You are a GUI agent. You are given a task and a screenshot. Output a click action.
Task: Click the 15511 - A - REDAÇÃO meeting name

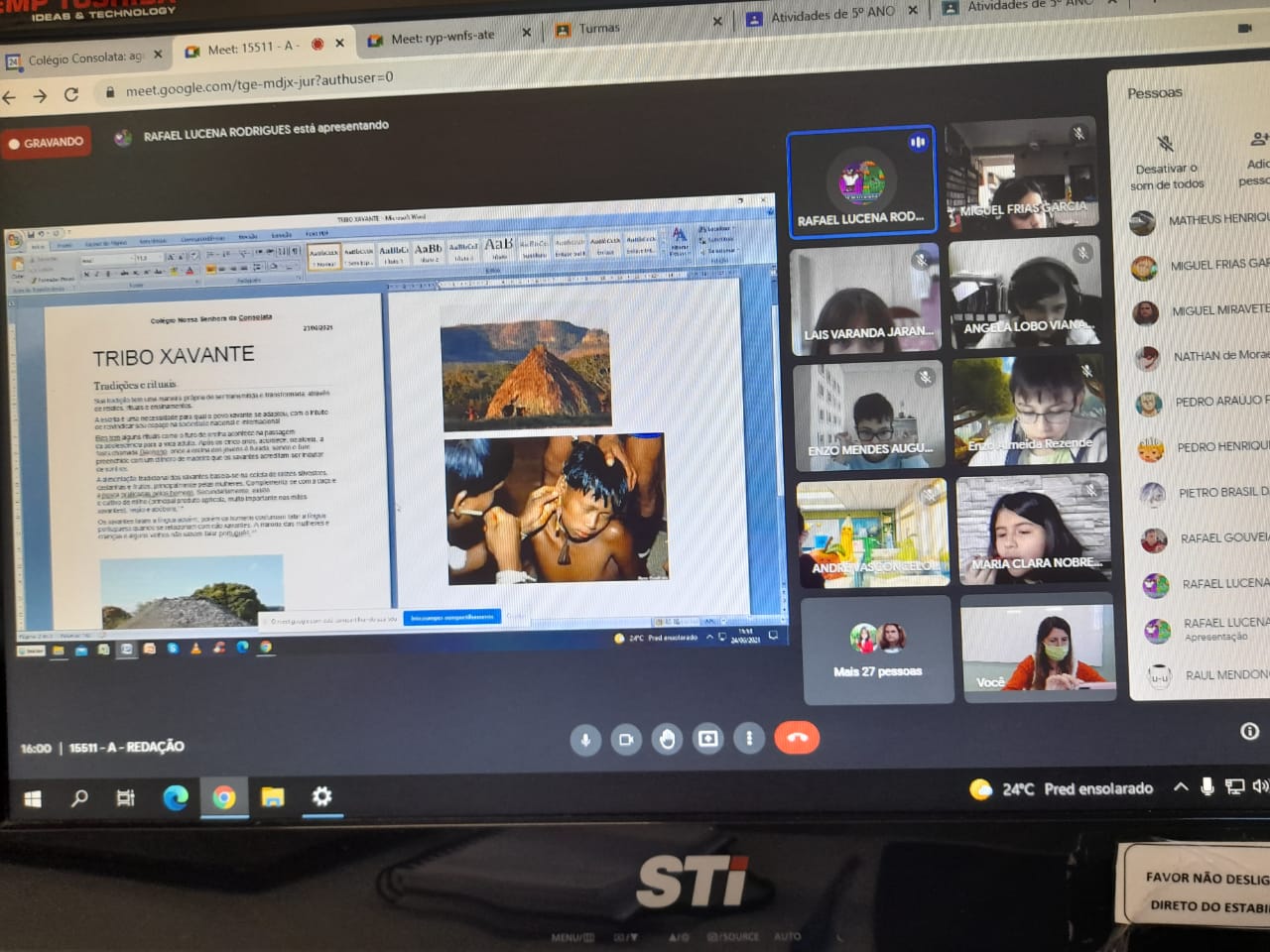(x=126, y=747)
